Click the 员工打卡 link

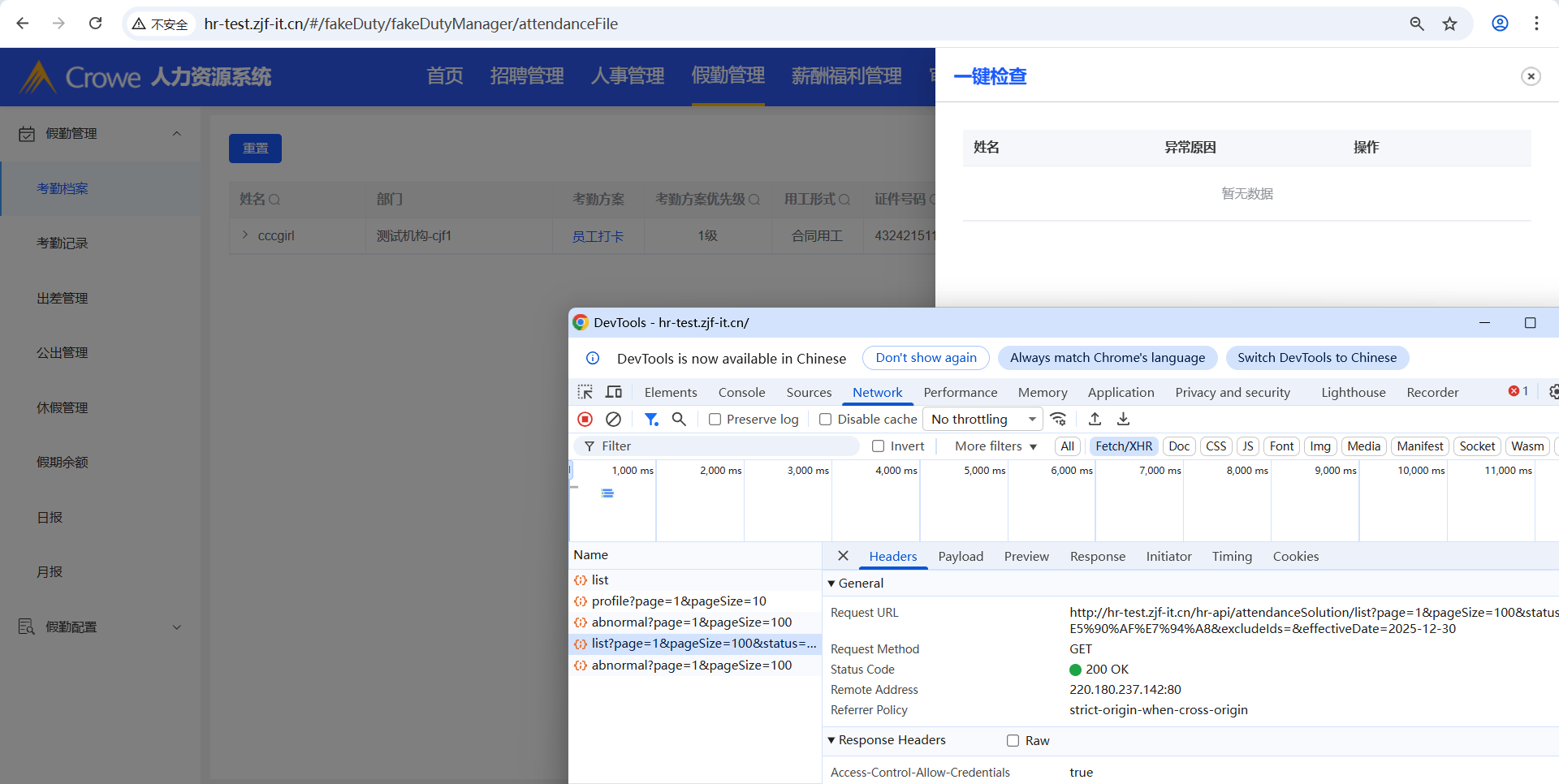[x=598, y=236]
